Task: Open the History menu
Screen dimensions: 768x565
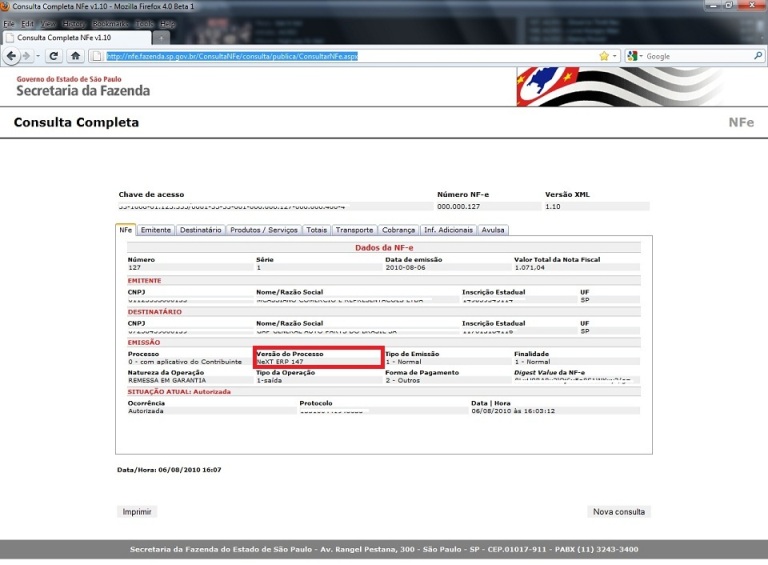Action: pyautogui.click(x=74, y=24)
